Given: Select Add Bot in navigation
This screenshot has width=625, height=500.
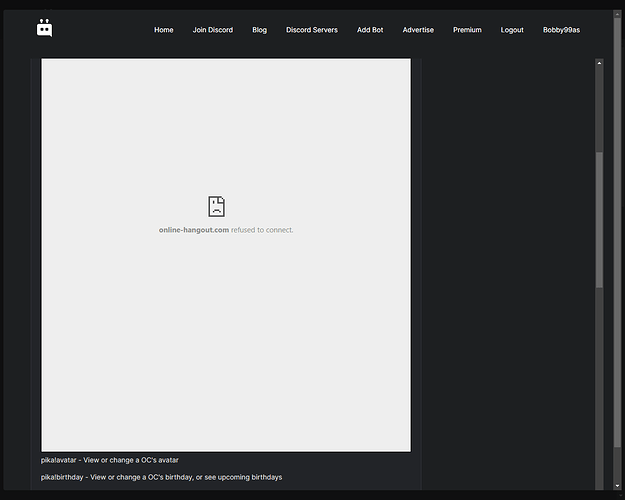Looking at the screenshot, I should (370, 30).
